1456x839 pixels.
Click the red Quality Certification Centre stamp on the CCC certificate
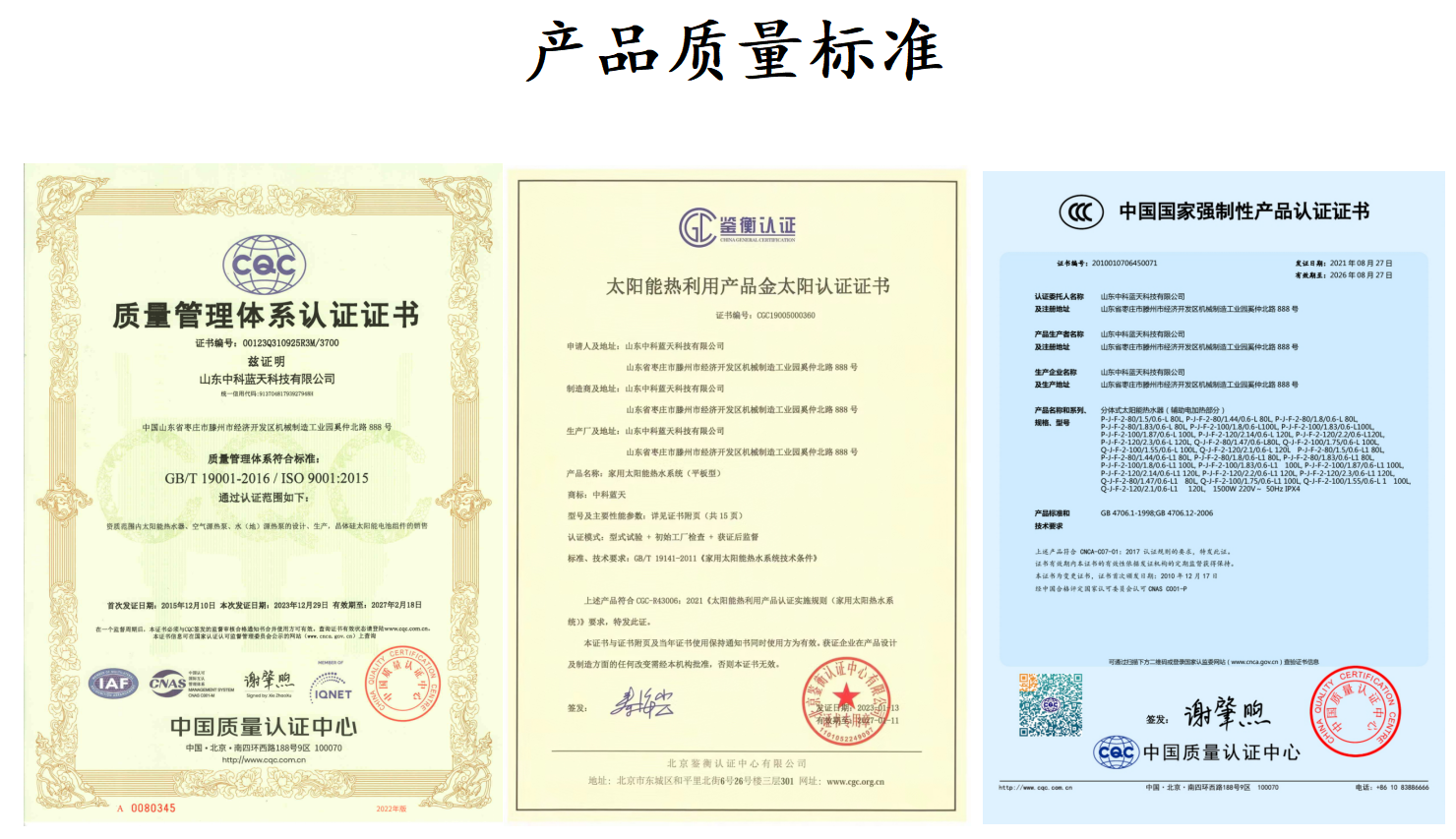pos(1355,711)
